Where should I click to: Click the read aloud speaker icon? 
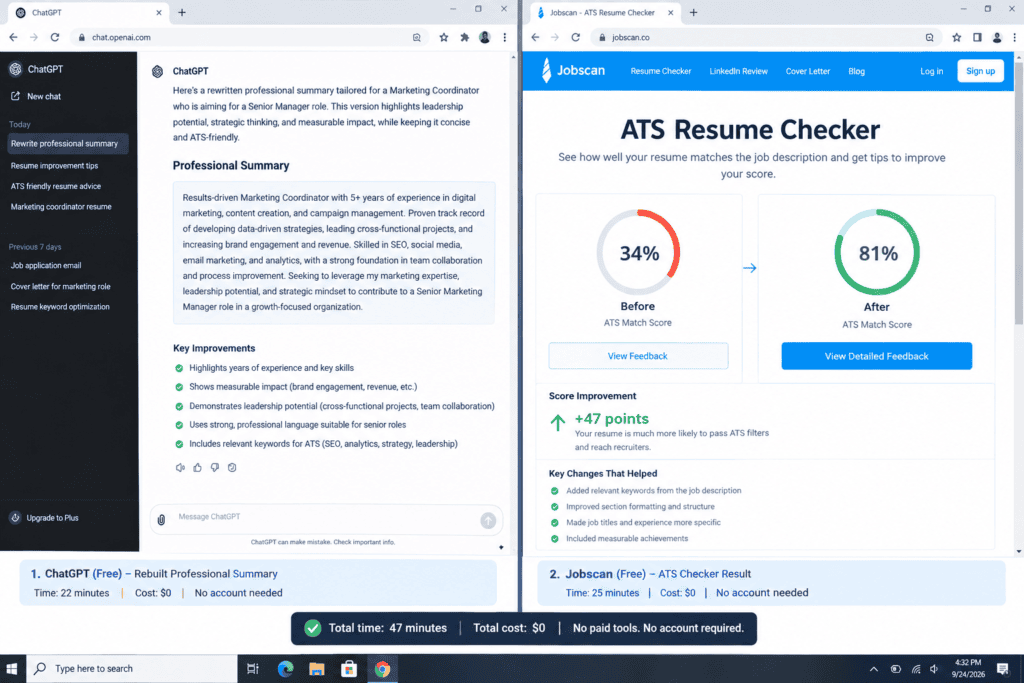[180, 468]
